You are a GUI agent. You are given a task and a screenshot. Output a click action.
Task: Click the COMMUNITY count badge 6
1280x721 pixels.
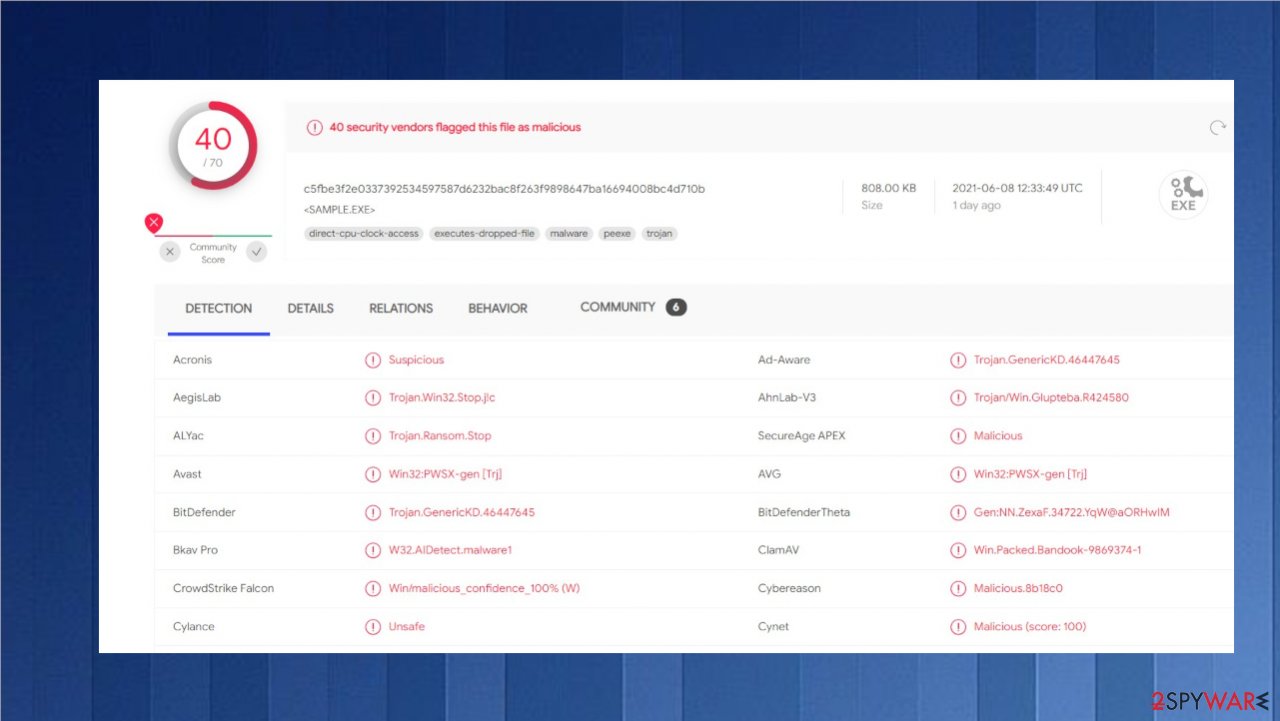676,307
